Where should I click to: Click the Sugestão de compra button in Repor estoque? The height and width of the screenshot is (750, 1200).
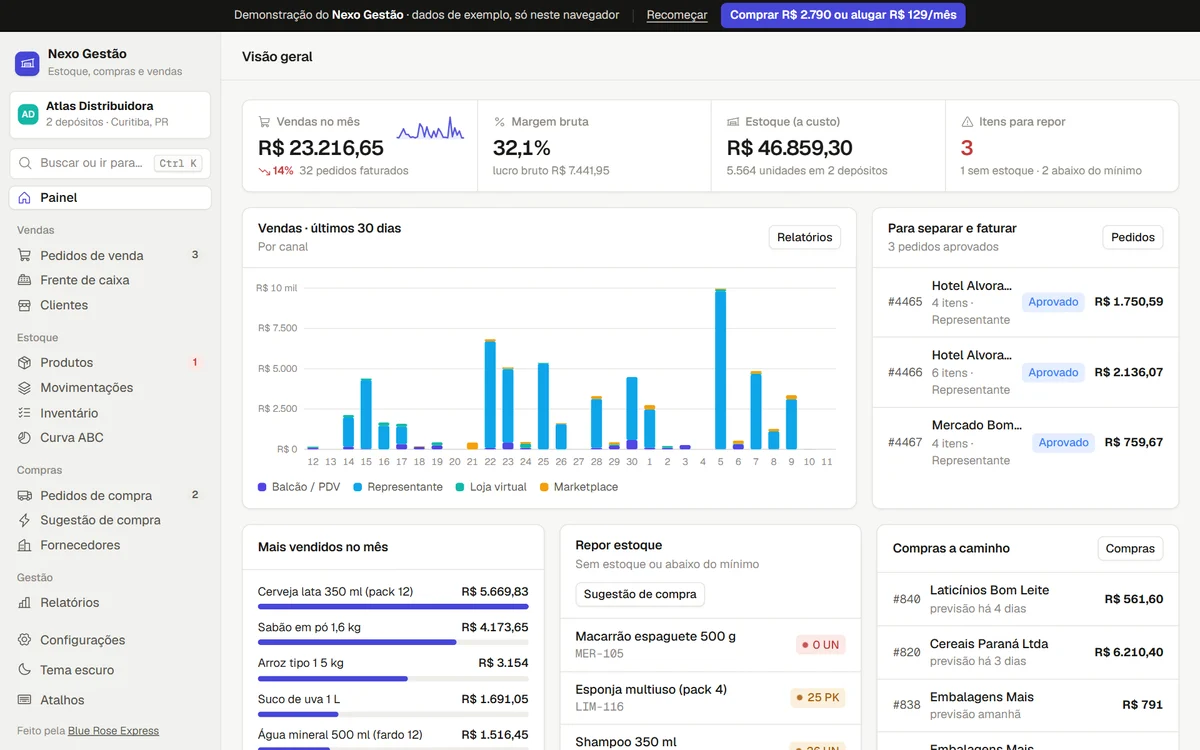click(640, 594)
